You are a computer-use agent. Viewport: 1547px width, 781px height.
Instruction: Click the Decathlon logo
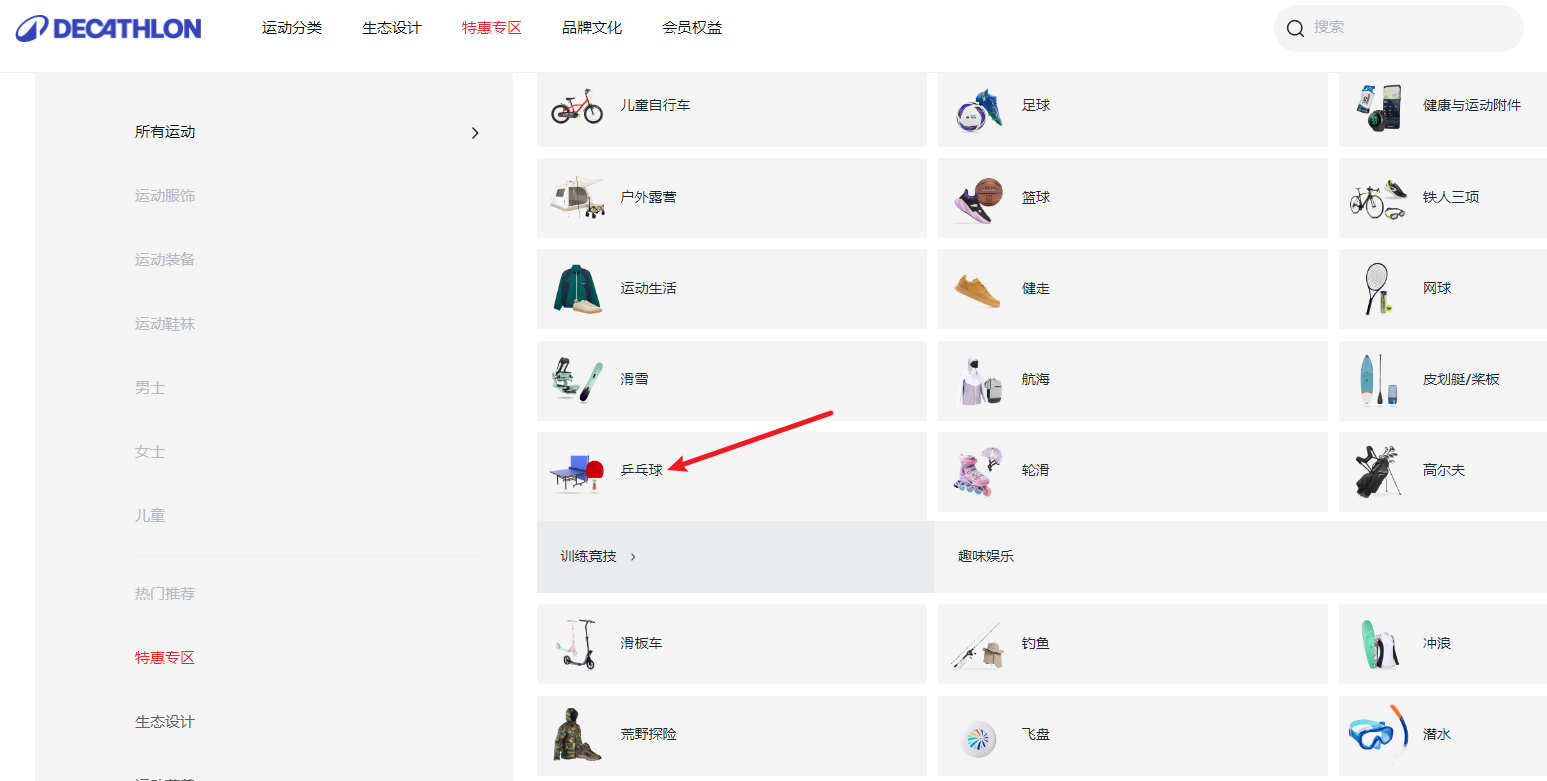pyautogui.click(x=108, y=28)
